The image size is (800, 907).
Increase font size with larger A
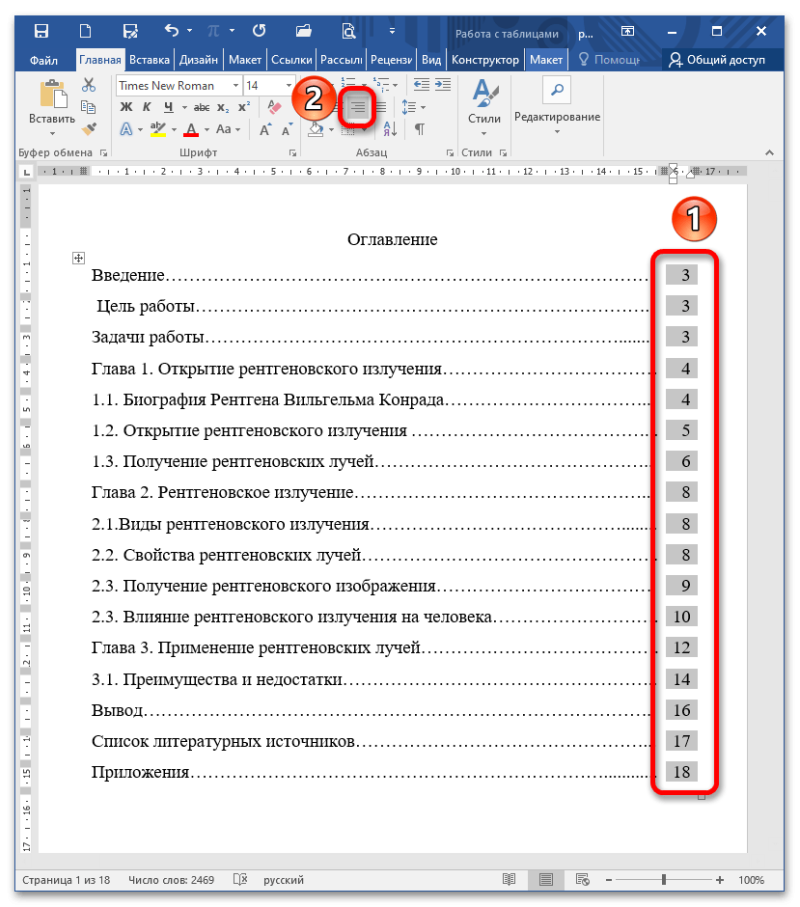[265, 130]
